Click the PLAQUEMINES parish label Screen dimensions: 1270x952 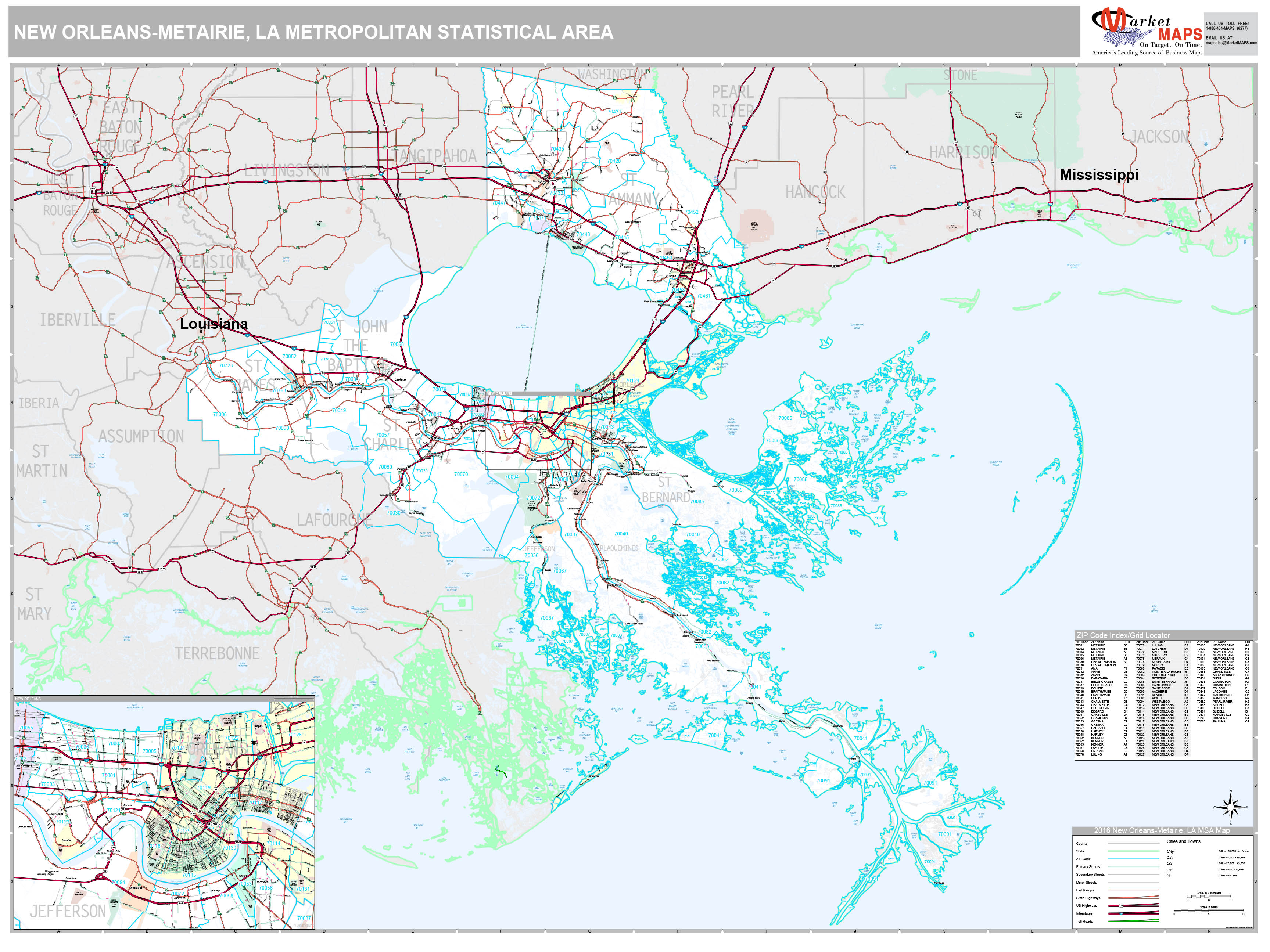click(619, 548)
